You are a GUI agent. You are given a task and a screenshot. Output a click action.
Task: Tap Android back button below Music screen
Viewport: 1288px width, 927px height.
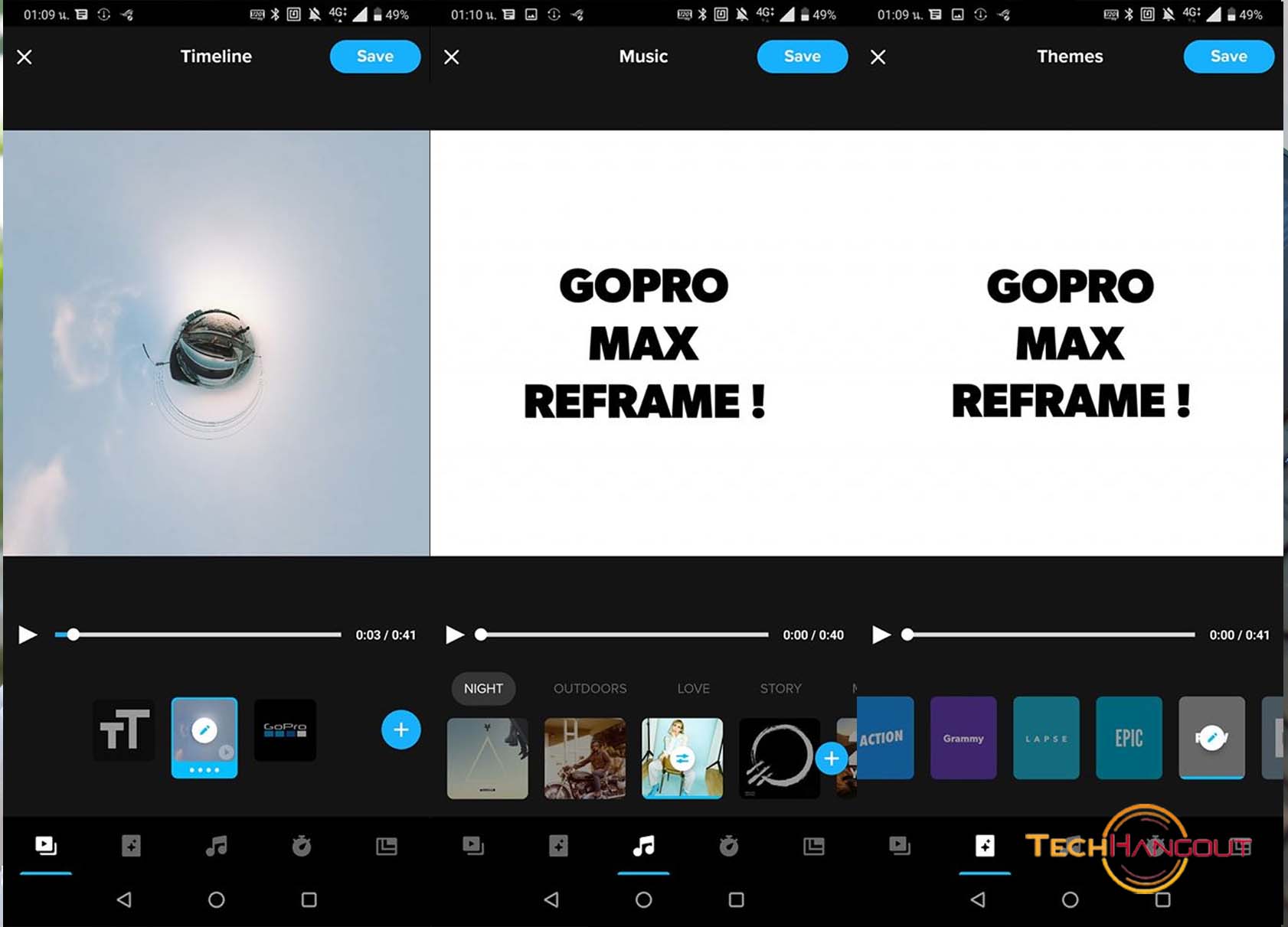pos(551,899)
